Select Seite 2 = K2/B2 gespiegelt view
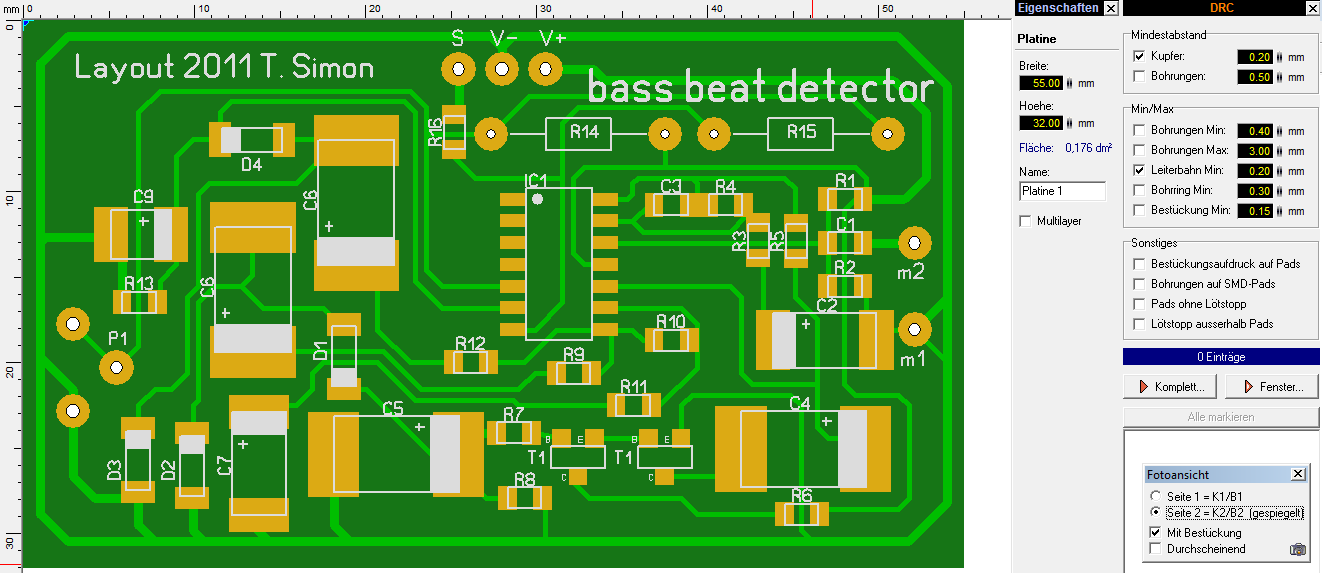The image size is (1322, 573). tap(1157, 512)
